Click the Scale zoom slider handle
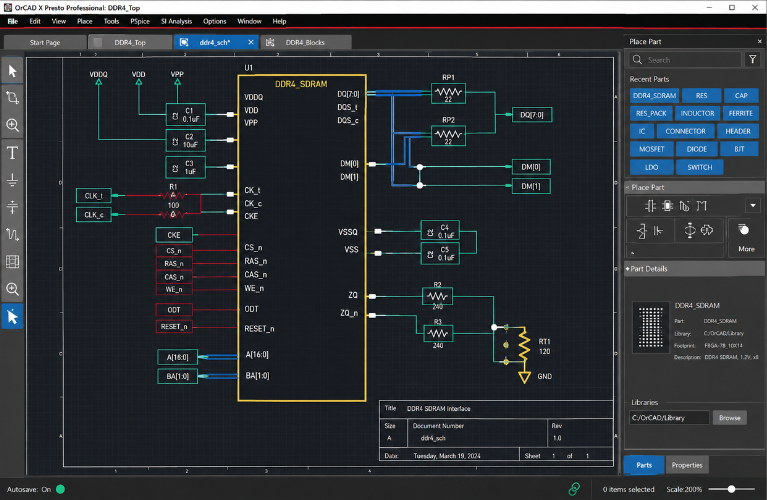This screenshot has width=767, height=500. (x=731, y=489)
